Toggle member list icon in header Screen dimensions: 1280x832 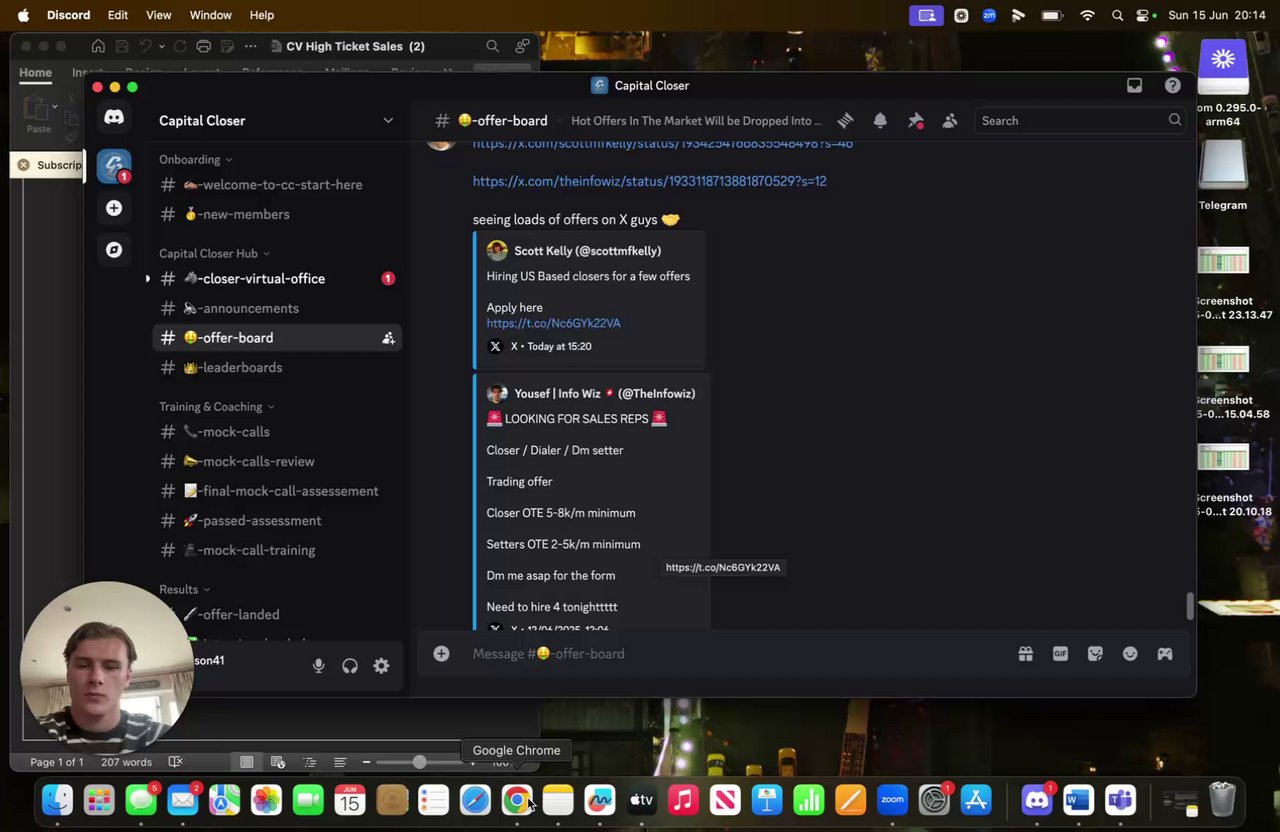point(950,120)
